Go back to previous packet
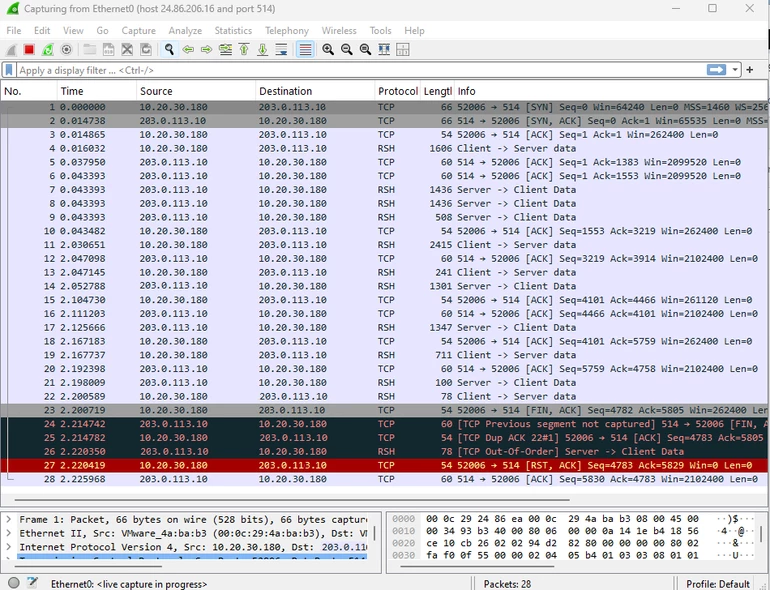Screen dimensions: 770x590 tap(188, 50)
